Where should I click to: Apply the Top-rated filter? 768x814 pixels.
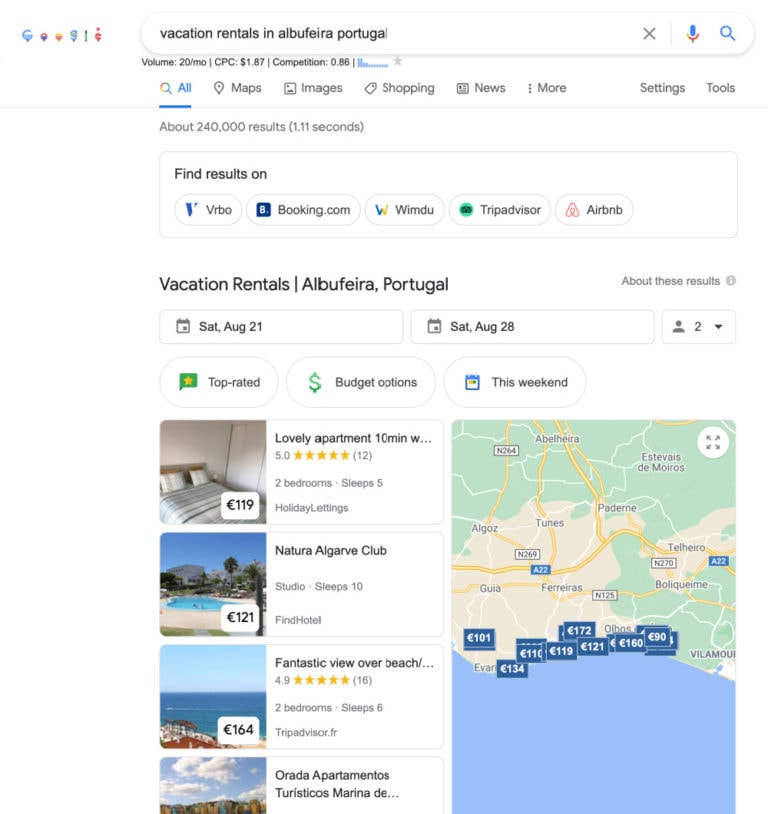219,382
